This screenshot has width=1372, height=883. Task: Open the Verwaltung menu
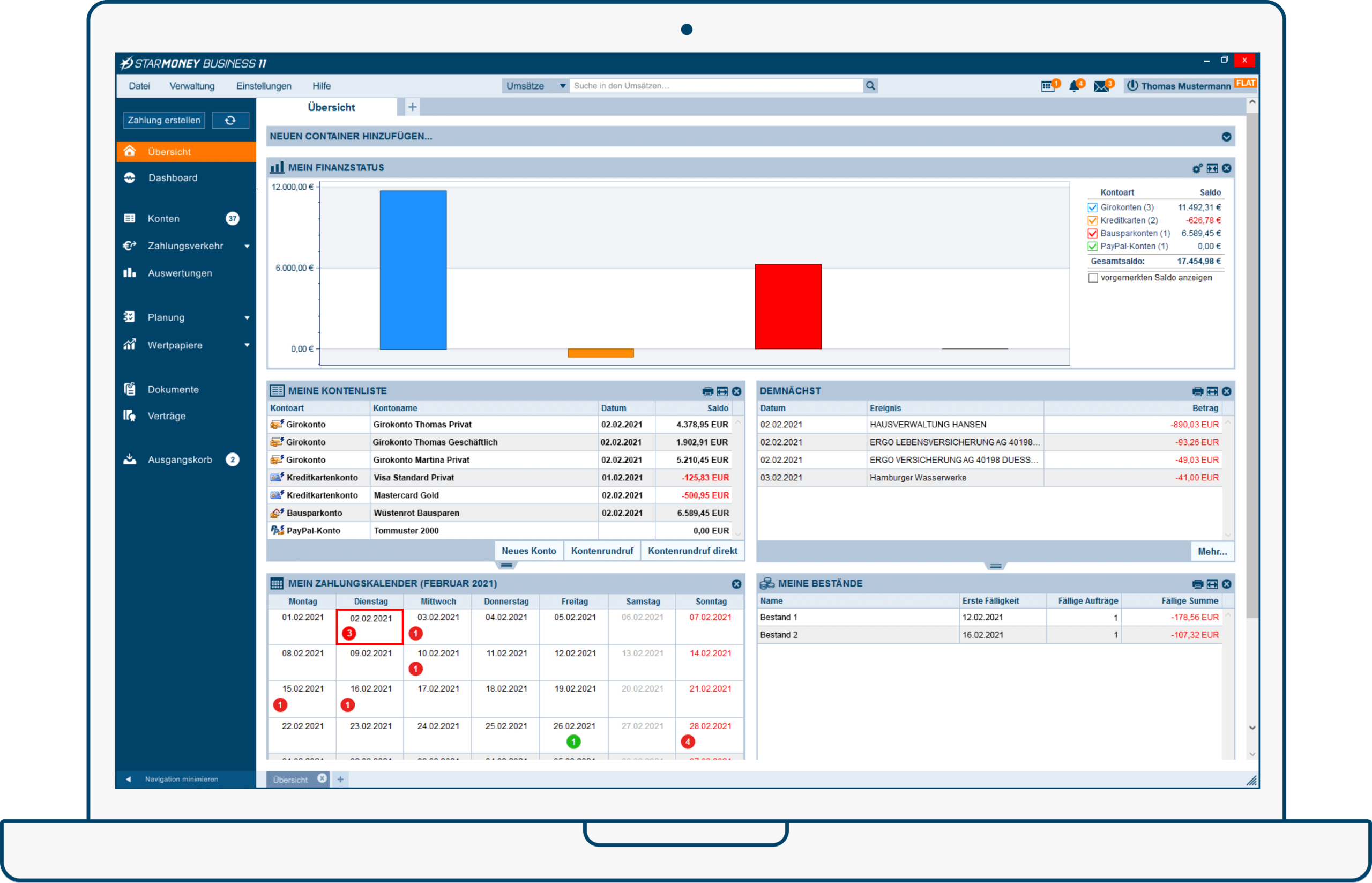192,86
